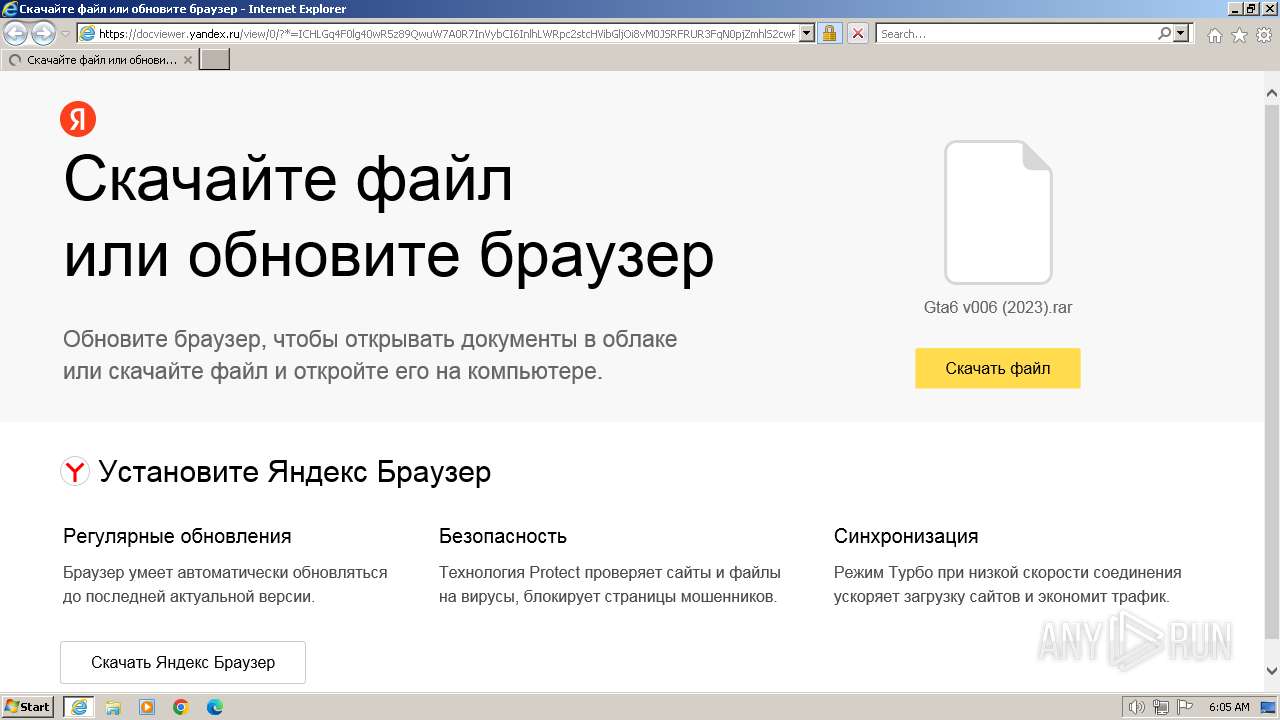
Task: Download the file with 'Скачать файл' button
Action: click(x=998, y=368)
